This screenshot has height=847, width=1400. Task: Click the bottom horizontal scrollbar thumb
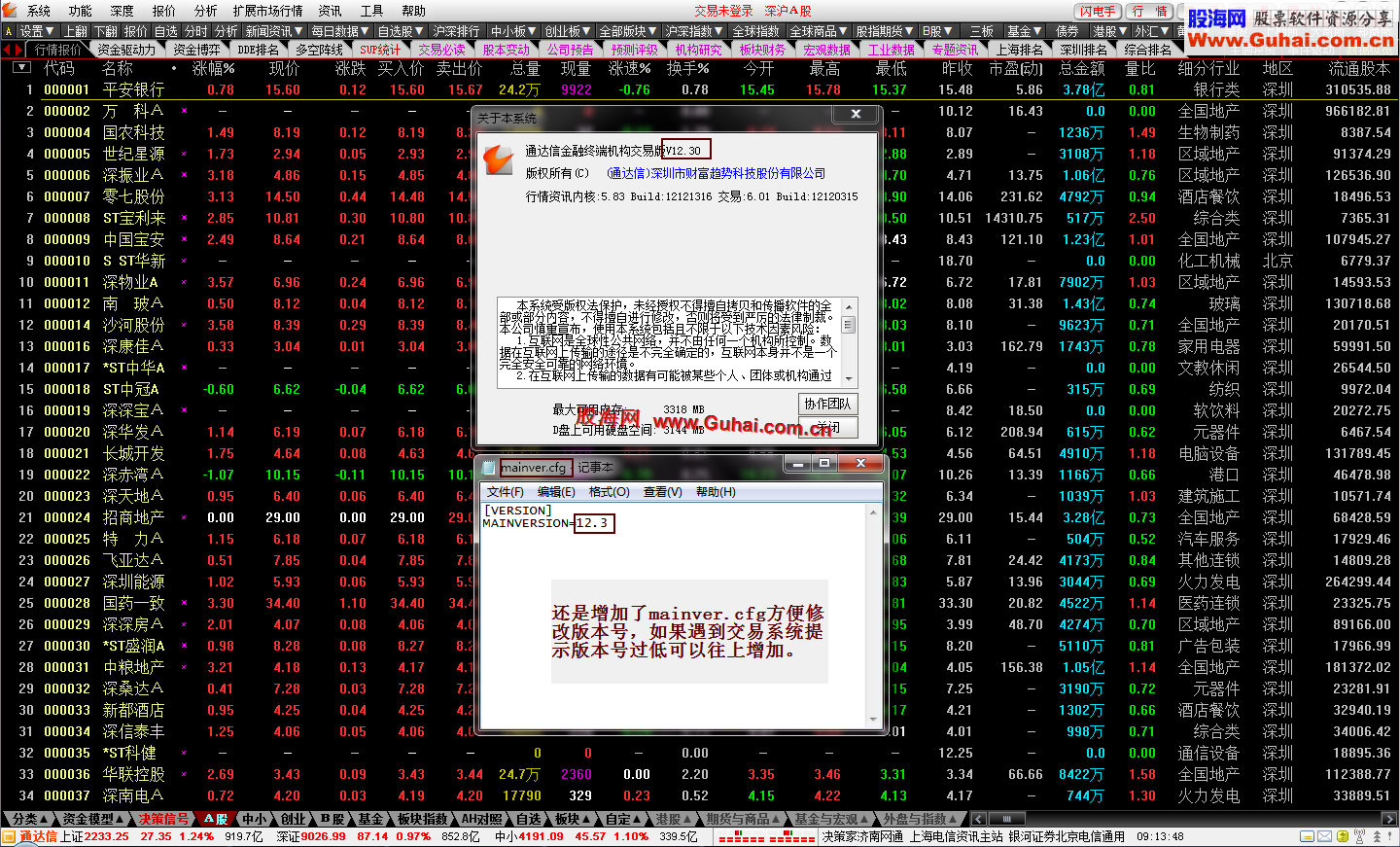[1006, 819]
